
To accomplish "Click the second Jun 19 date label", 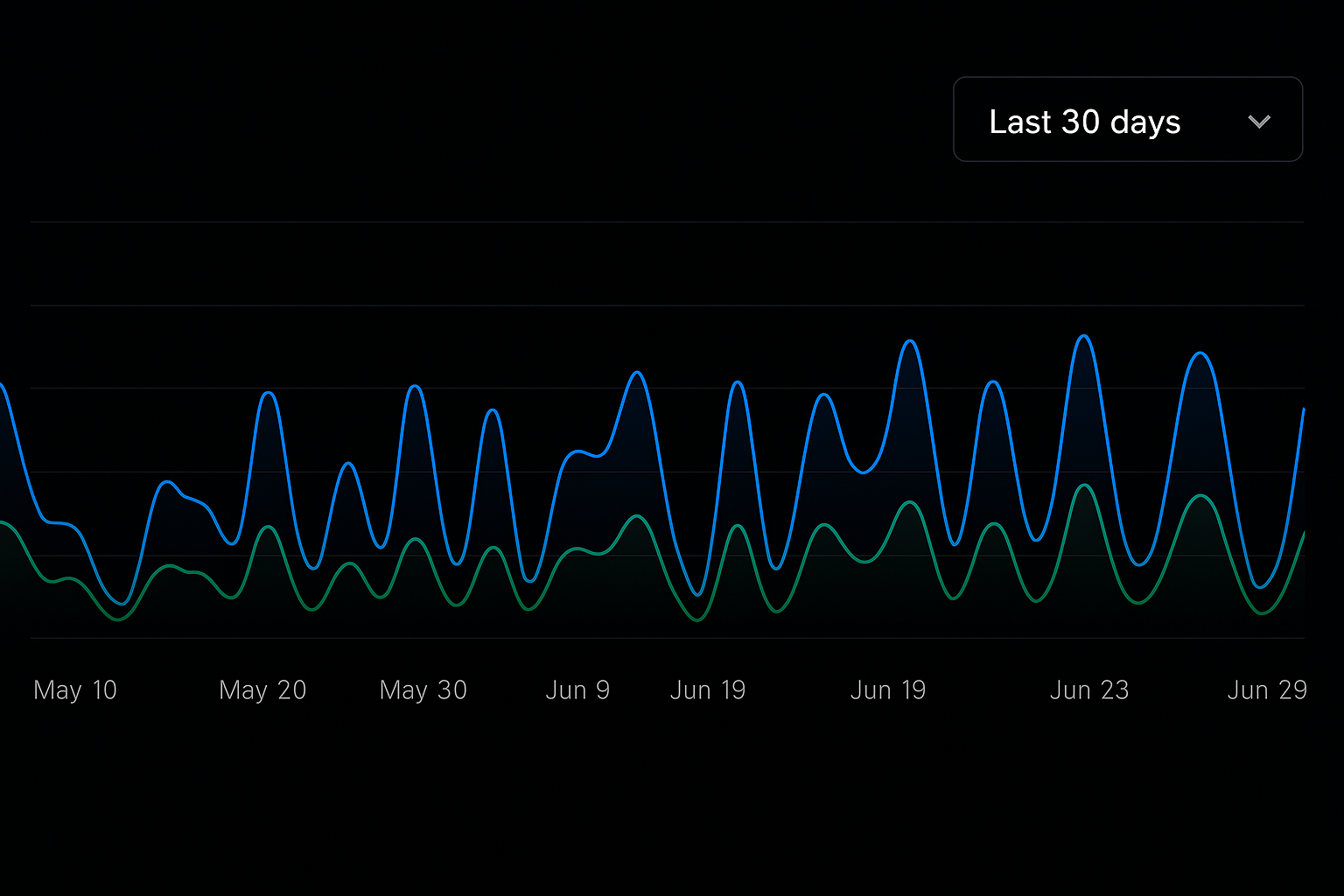I will 888,689.
